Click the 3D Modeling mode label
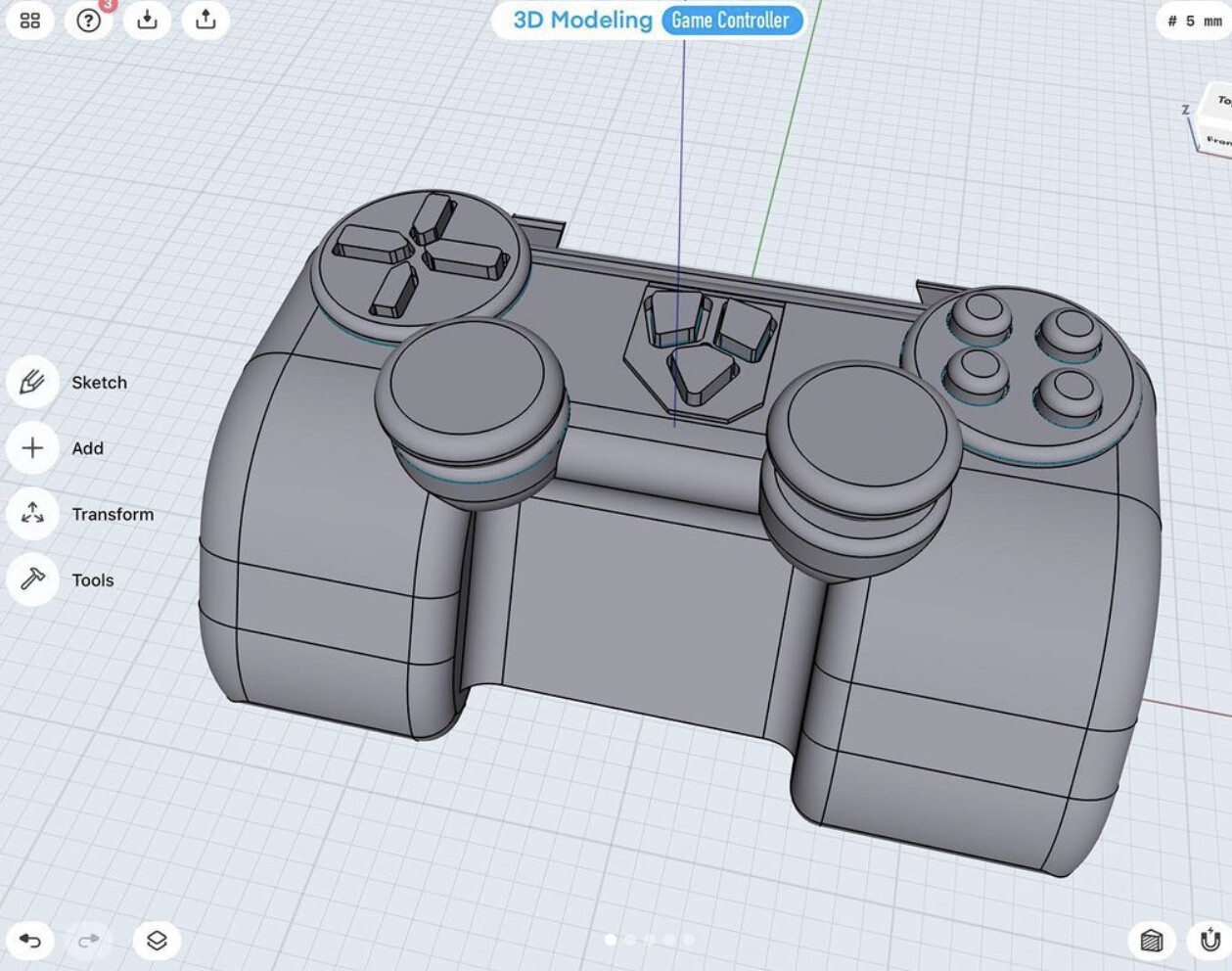Screen dimensions: 1232x971 579,20
